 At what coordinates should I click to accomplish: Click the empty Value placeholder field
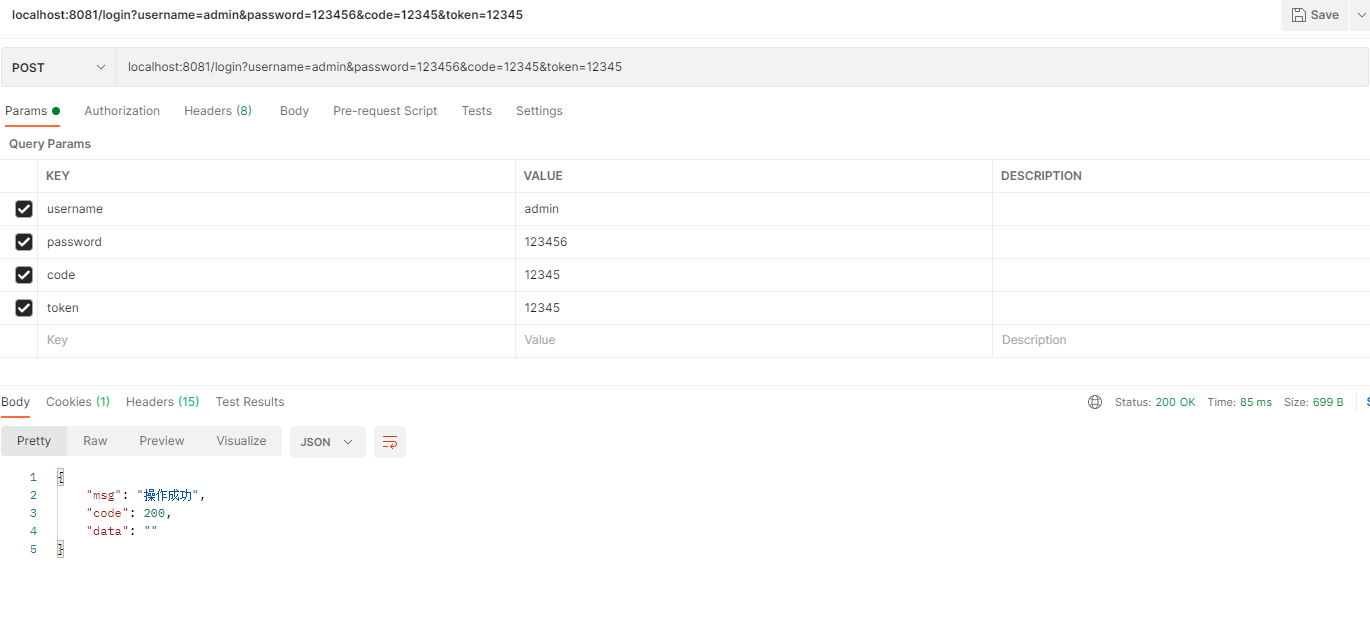click(x=754, y=340)
